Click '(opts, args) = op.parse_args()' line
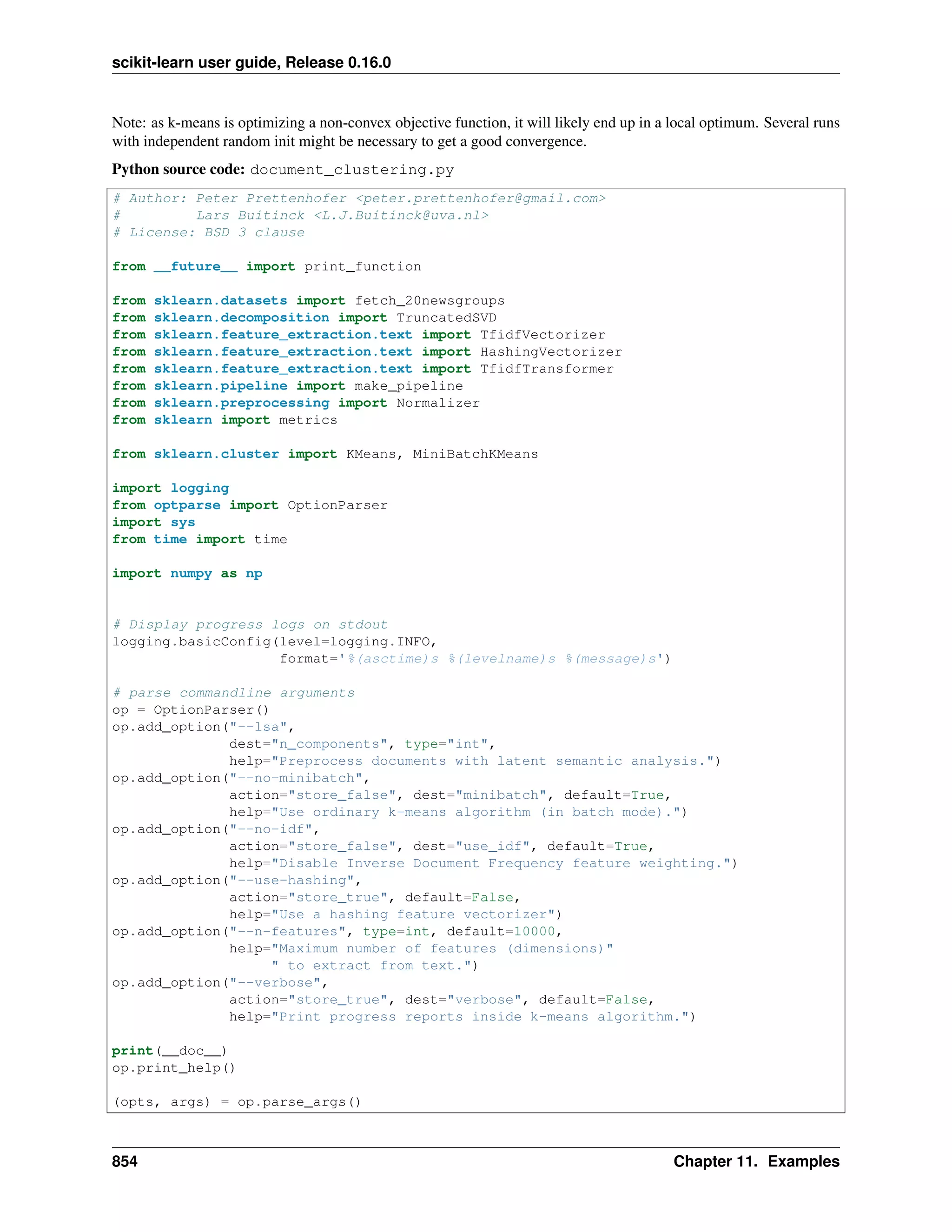This screenshot has width=952, height=1232. pyautogui.click(x=237, y=1102)
